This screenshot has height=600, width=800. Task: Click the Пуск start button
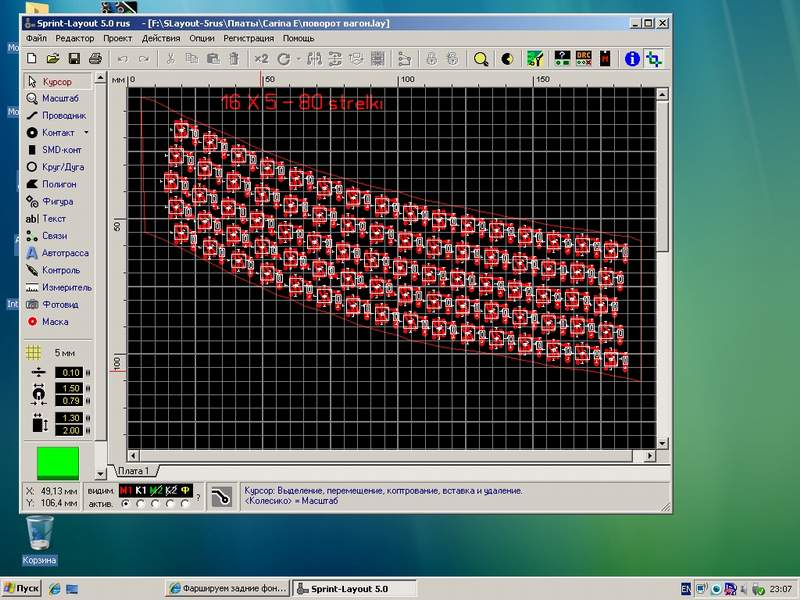coord(22,588)
